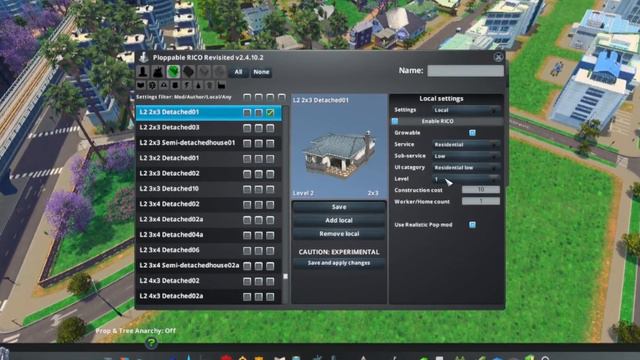Open the Settings dropdown showing Local
Screen dimensions: 640x360
pos(467,110)
